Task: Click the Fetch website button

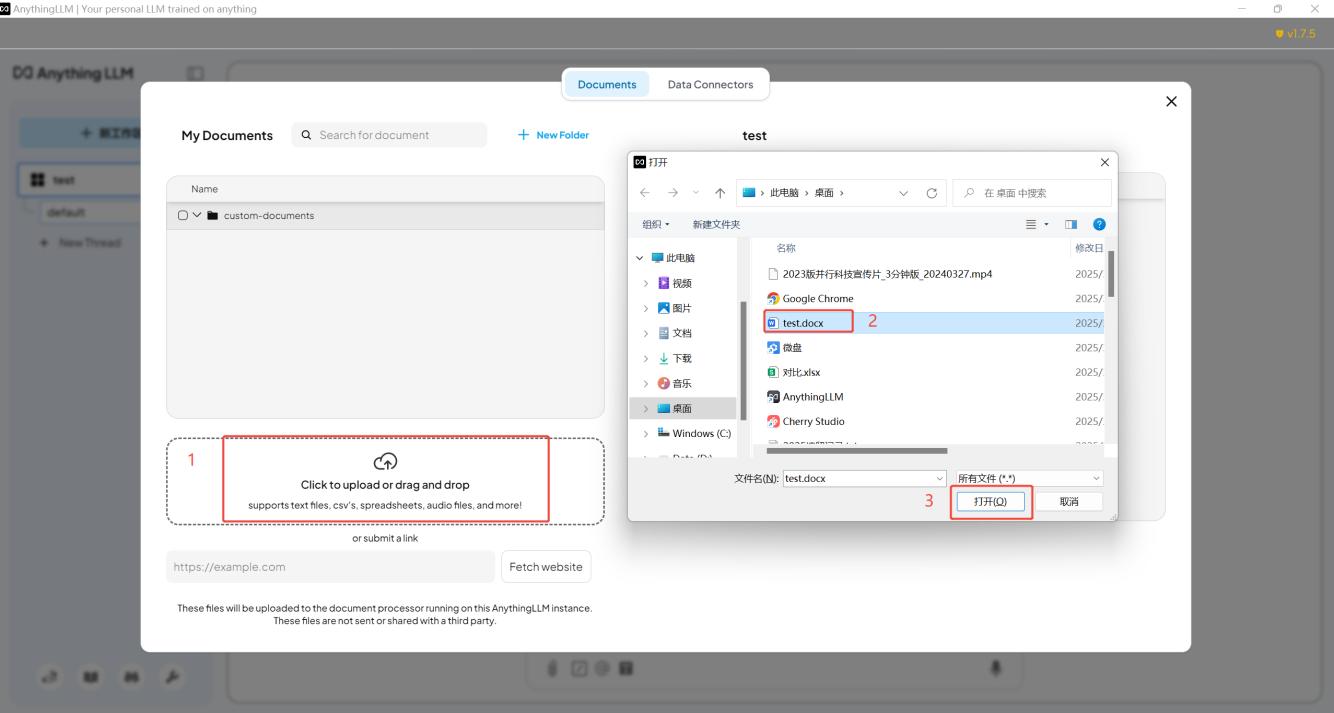Action: tap(545, 567)
